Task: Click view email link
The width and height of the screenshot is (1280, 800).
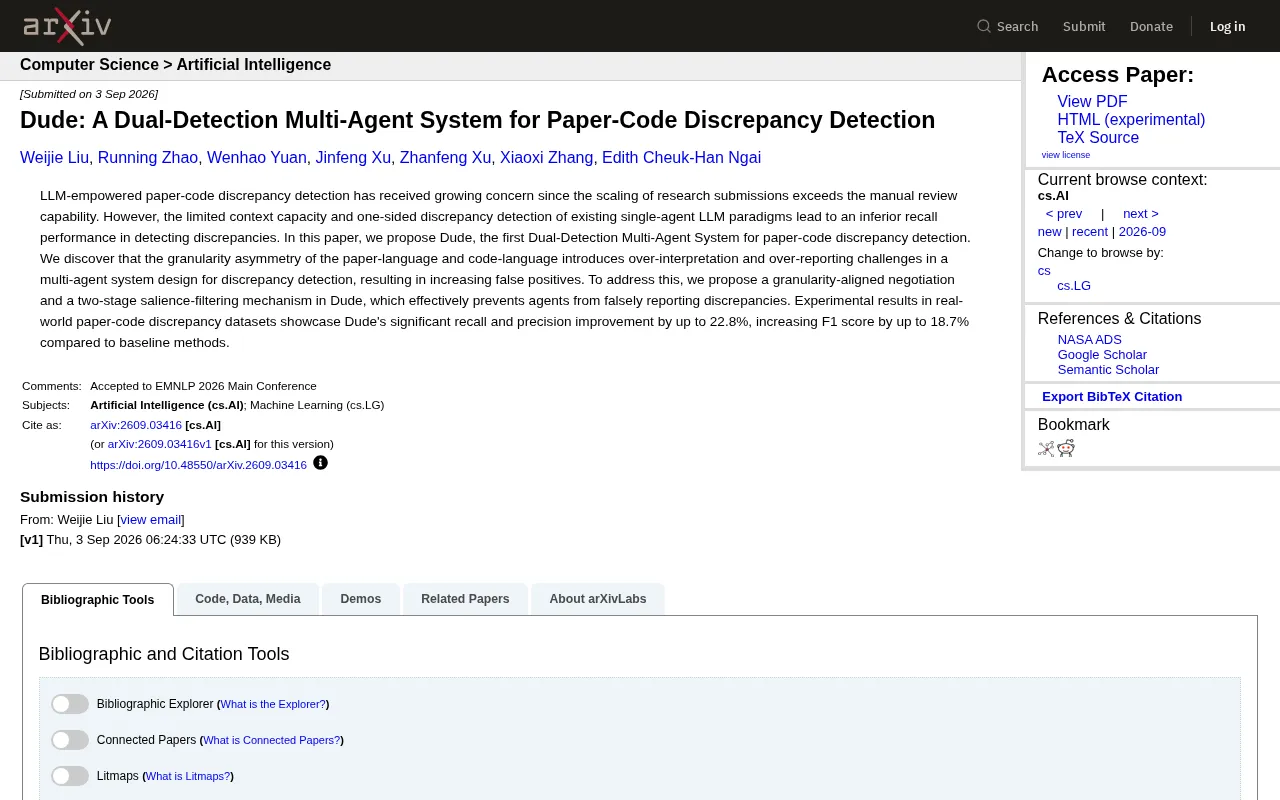Action: (x=151, y=520)
